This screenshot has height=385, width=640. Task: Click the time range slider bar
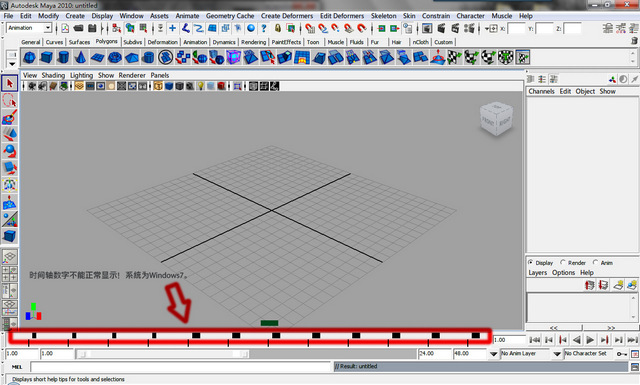click(163, 354)
